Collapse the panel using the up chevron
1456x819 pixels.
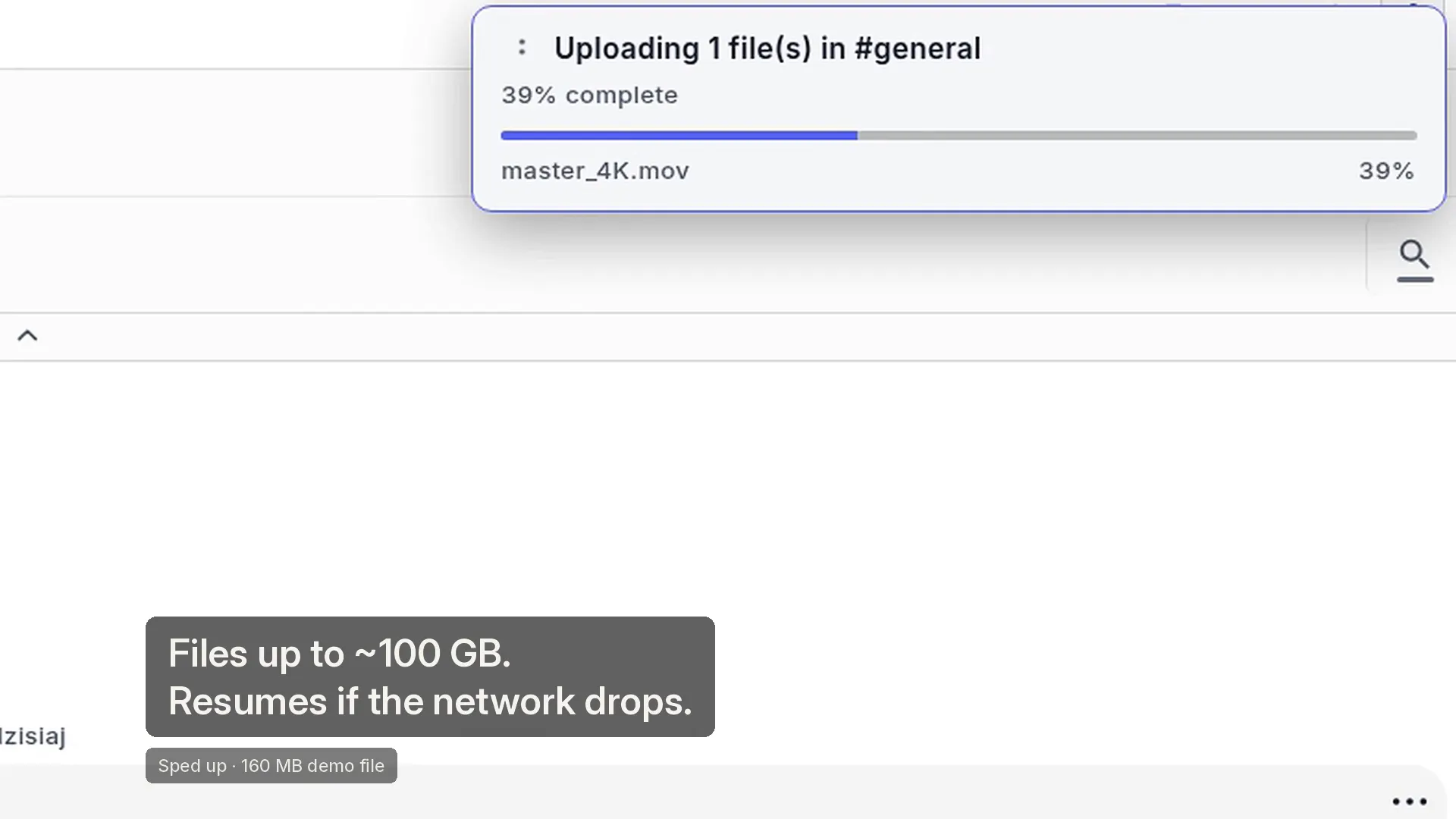point(27,336)
